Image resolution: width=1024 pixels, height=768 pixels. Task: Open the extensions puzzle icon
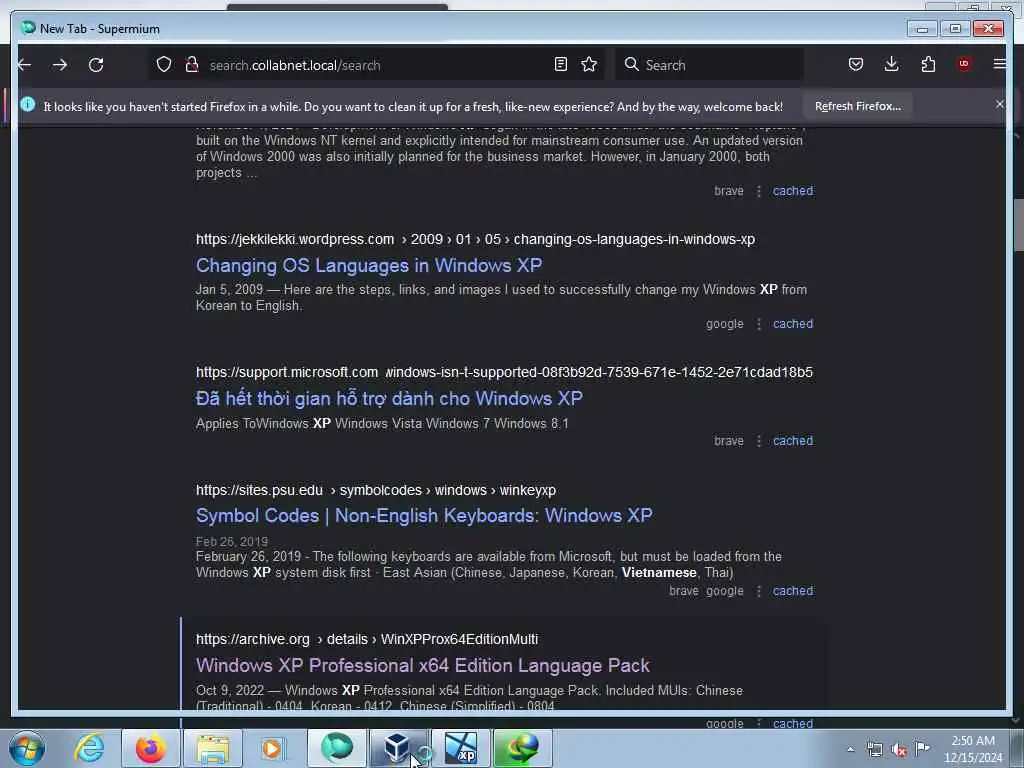point(928,64)
